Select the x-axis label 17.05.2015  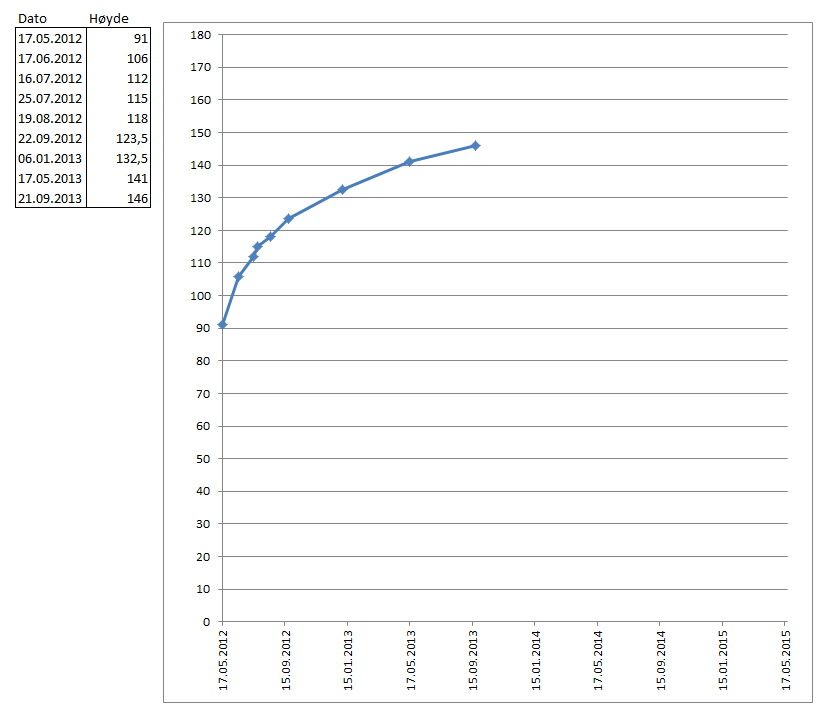click(x=786, y=660)
